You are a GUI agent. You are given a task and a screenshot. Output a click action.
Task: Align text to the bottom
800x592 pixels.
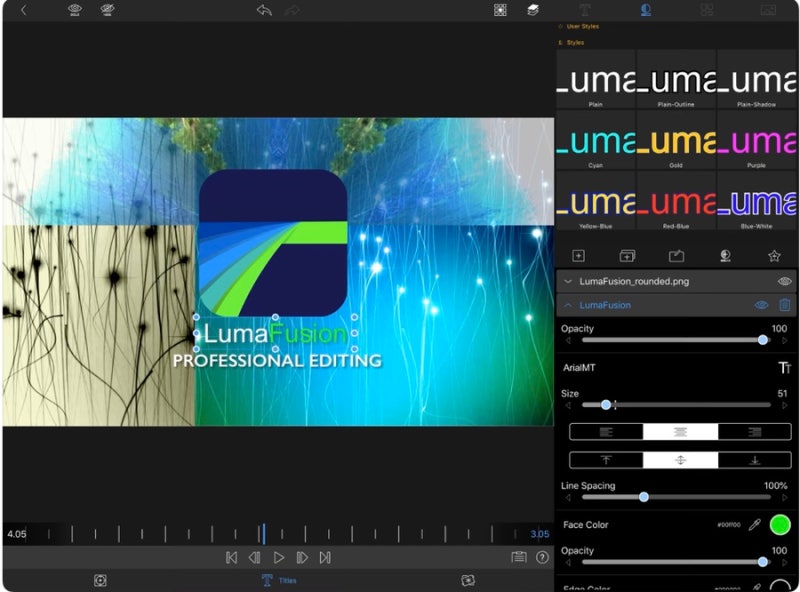(x=755, y=460)
